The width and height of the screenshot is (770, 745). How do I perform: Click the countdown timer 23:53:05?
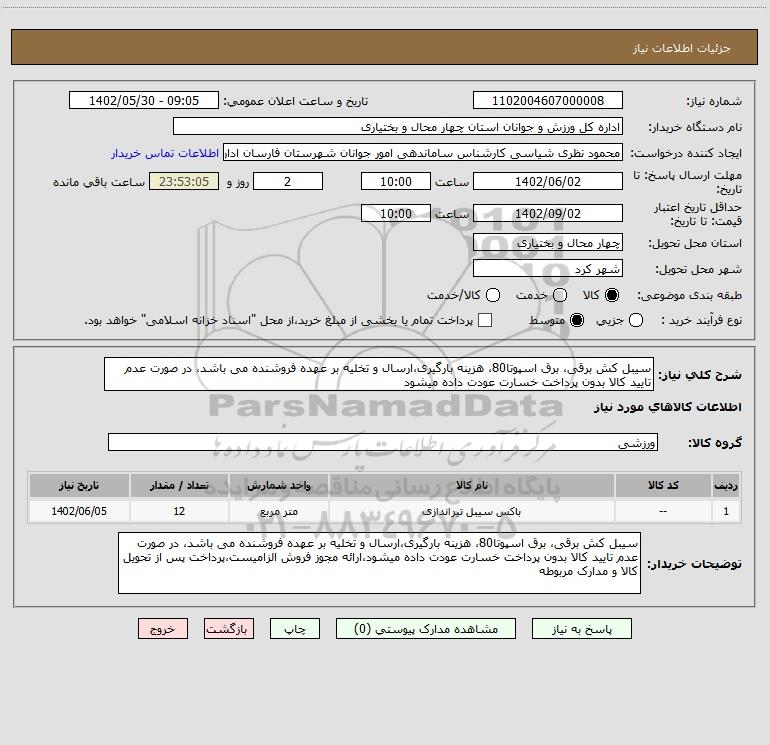coord(184,181)
